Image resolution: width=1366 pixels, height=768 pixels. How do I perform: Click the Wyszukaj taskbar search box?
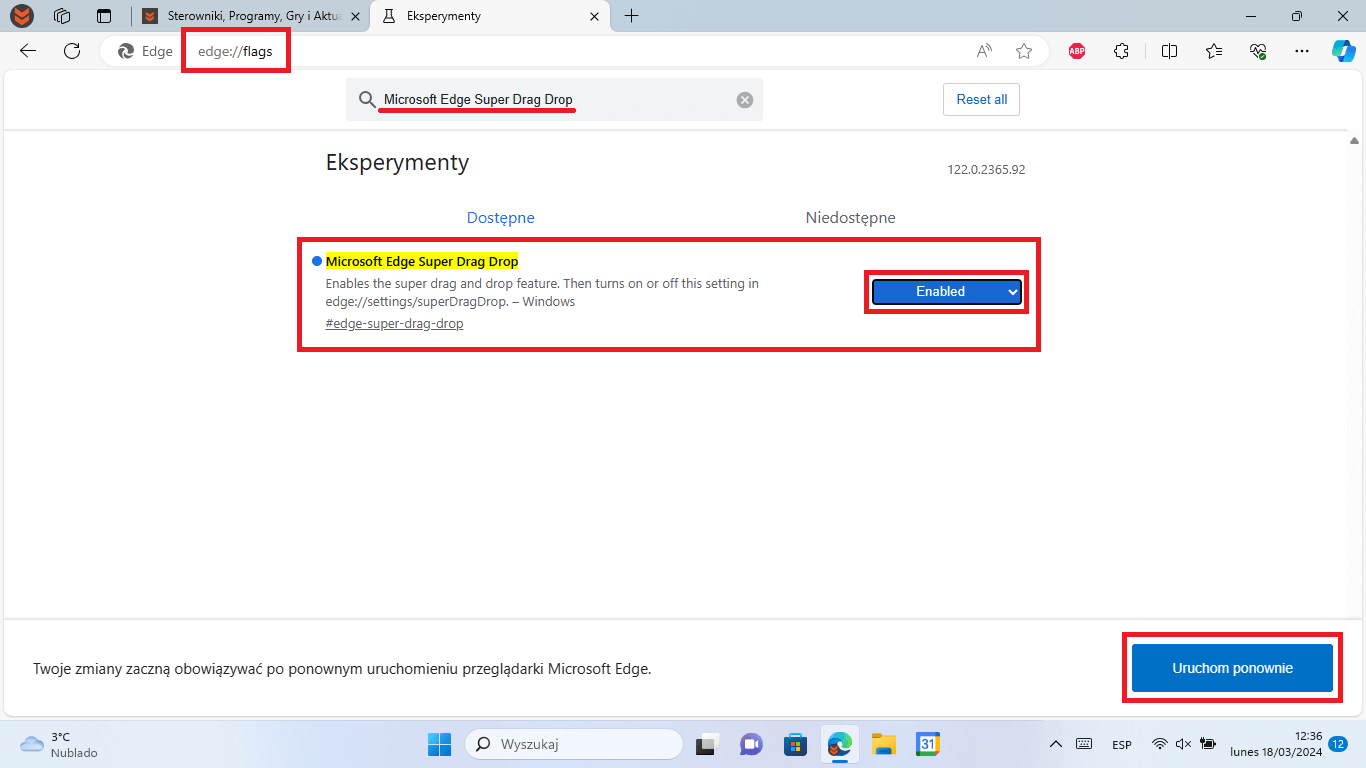tap(574, 744)
